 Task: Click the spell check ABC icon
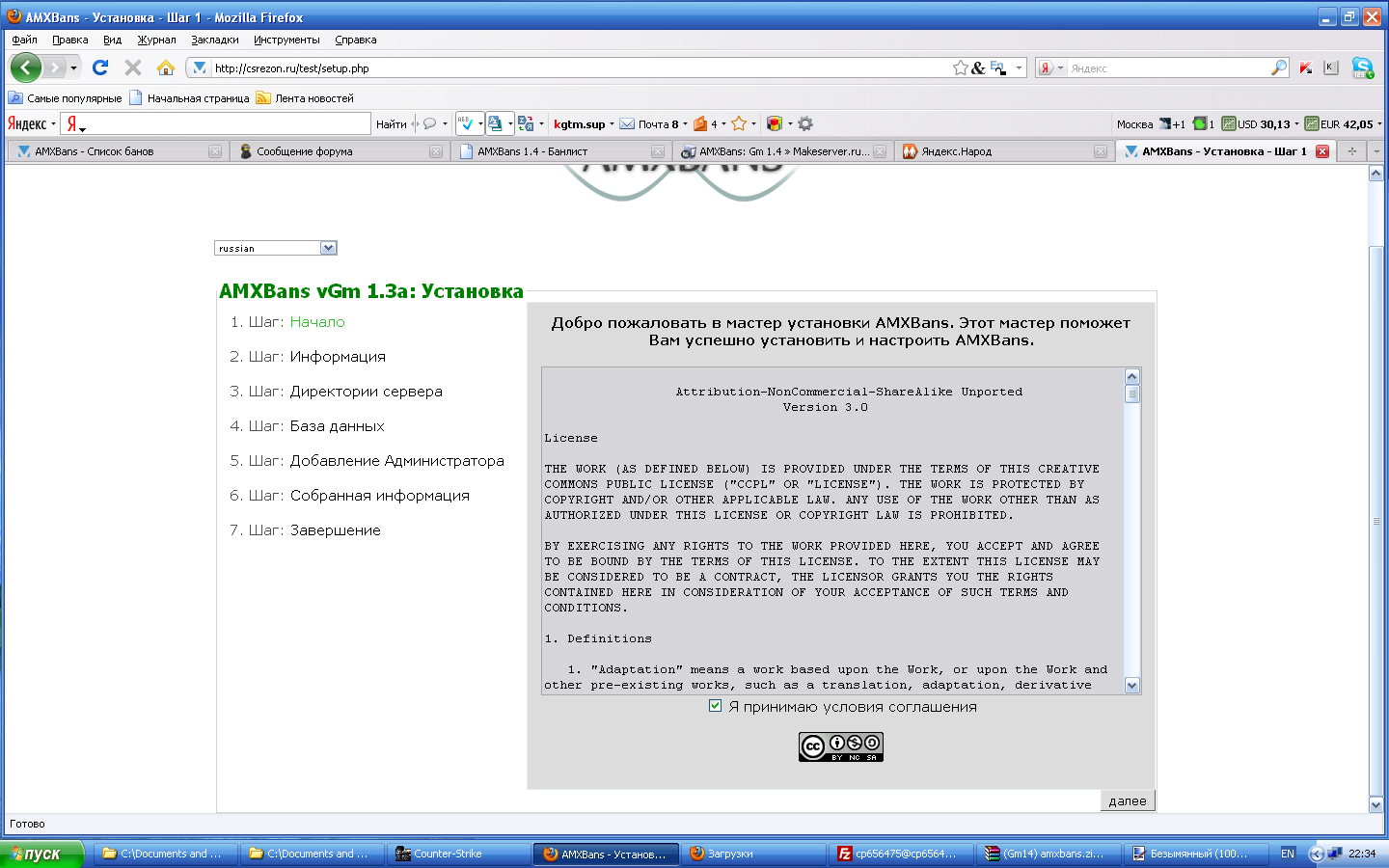tap(466, 123)
